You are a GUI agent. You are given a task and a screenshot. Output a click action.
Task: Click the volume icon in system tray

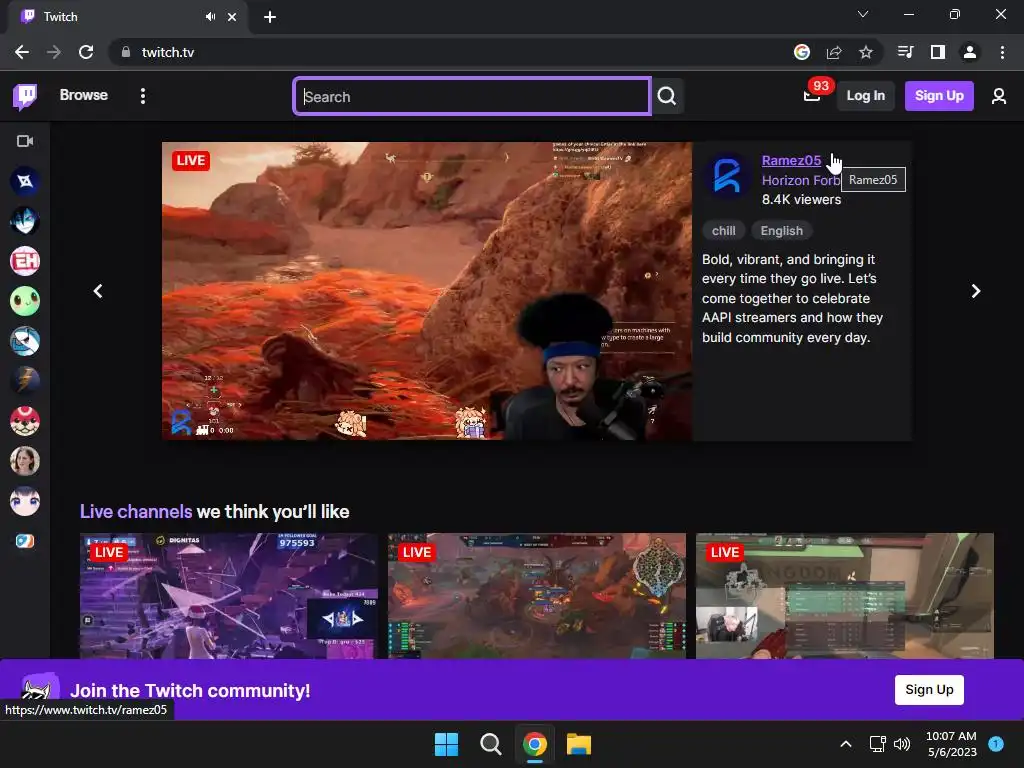[902, 744]
